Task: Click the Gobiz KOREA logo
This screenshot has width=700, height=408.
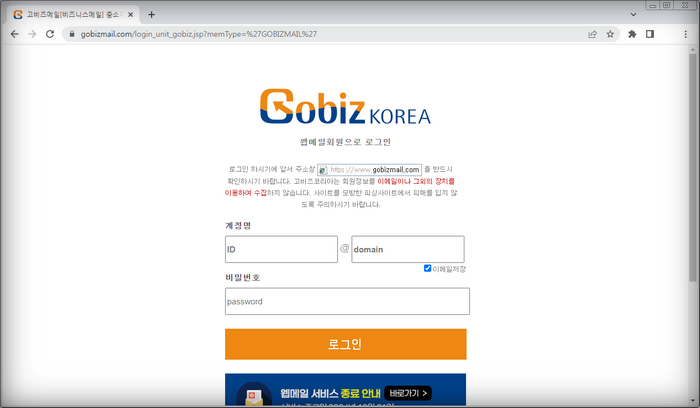Action: [345, 106]
